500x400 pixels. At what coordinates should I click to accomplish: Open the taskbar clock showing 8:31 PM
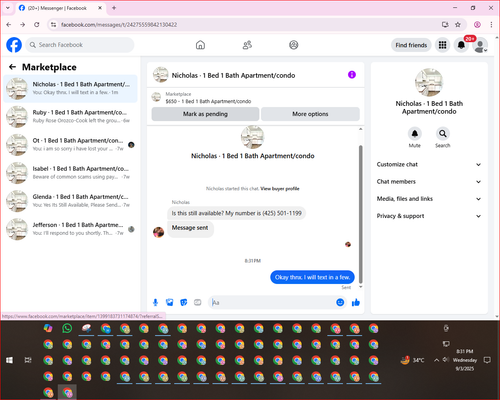pos(465,360)
